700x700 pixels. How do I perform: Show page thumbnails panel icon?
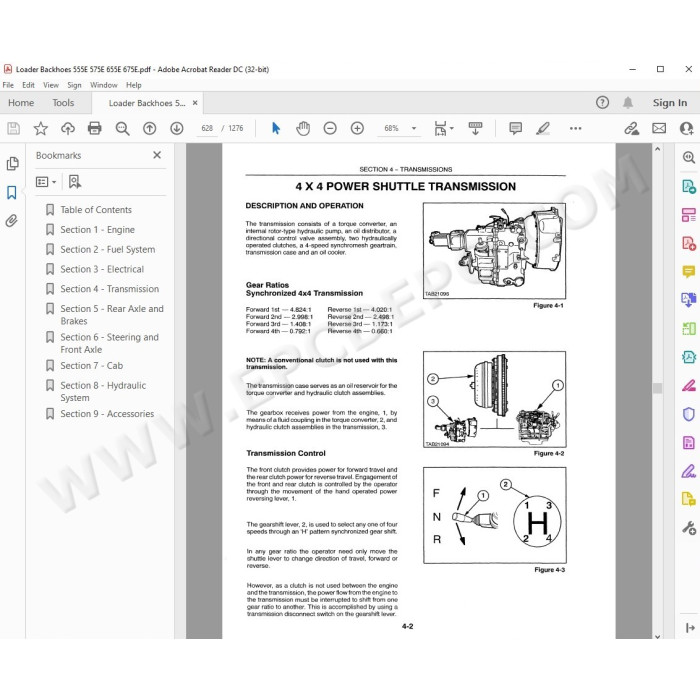pos(12,164)
